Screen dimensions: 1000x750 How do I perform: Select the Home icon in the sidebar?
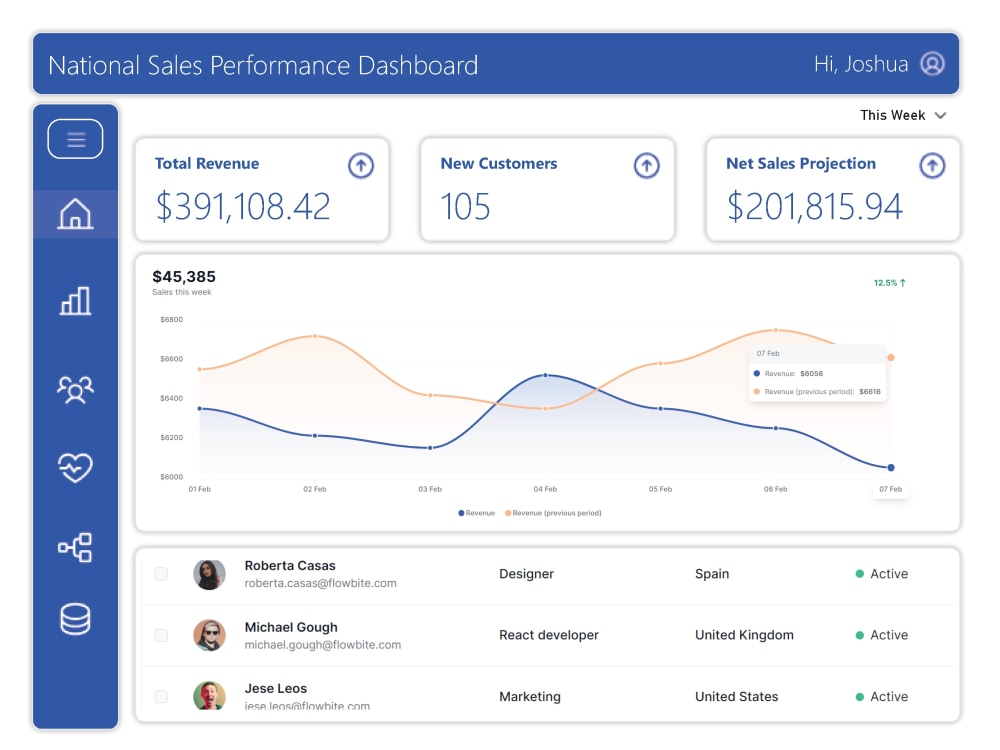click(x=75, y=213)
